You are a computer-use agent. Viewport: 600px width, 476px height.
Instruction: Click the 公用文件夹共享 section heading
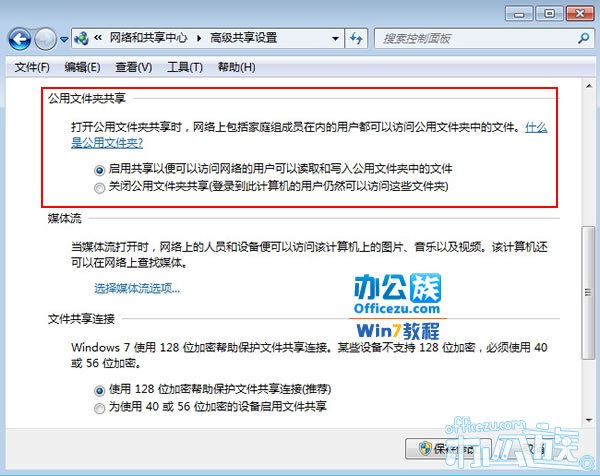pos(87,99)
